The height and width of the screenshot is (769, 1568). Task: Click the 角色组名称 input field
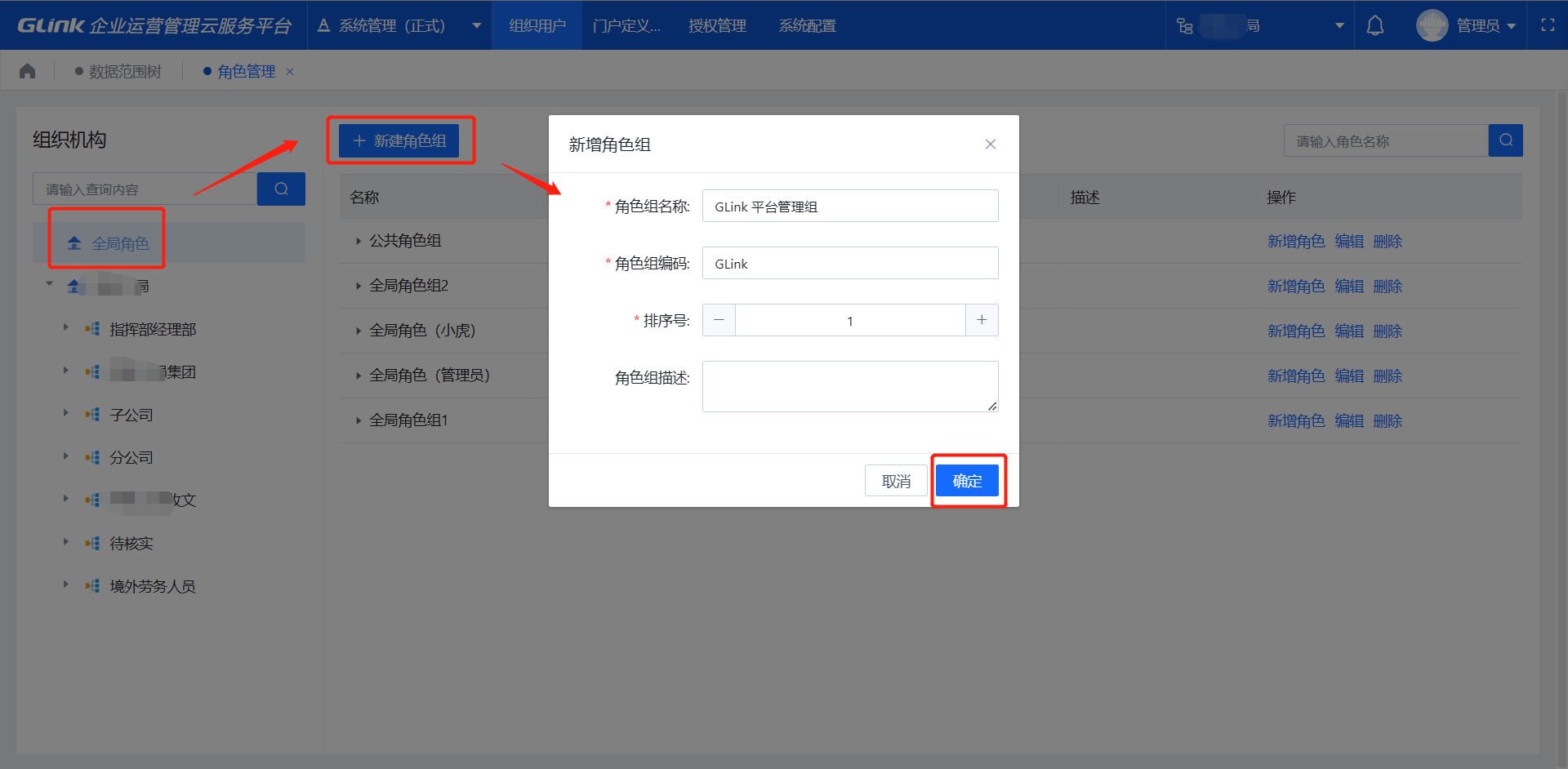(x=850, y=206)
